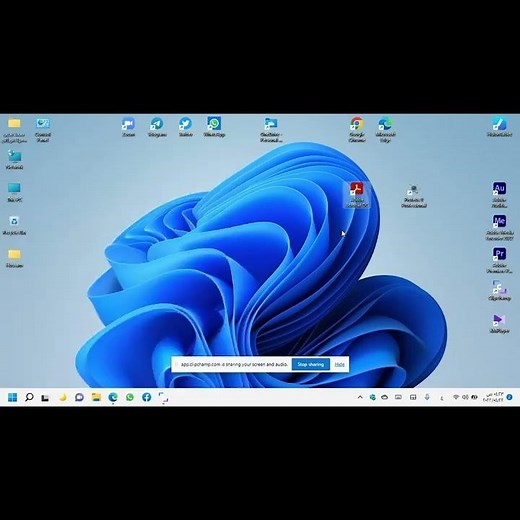The height and width of the screenshot is (520, 520).
Task: Open File Explorer from the taskbar
Action: [x=96, y=397]
